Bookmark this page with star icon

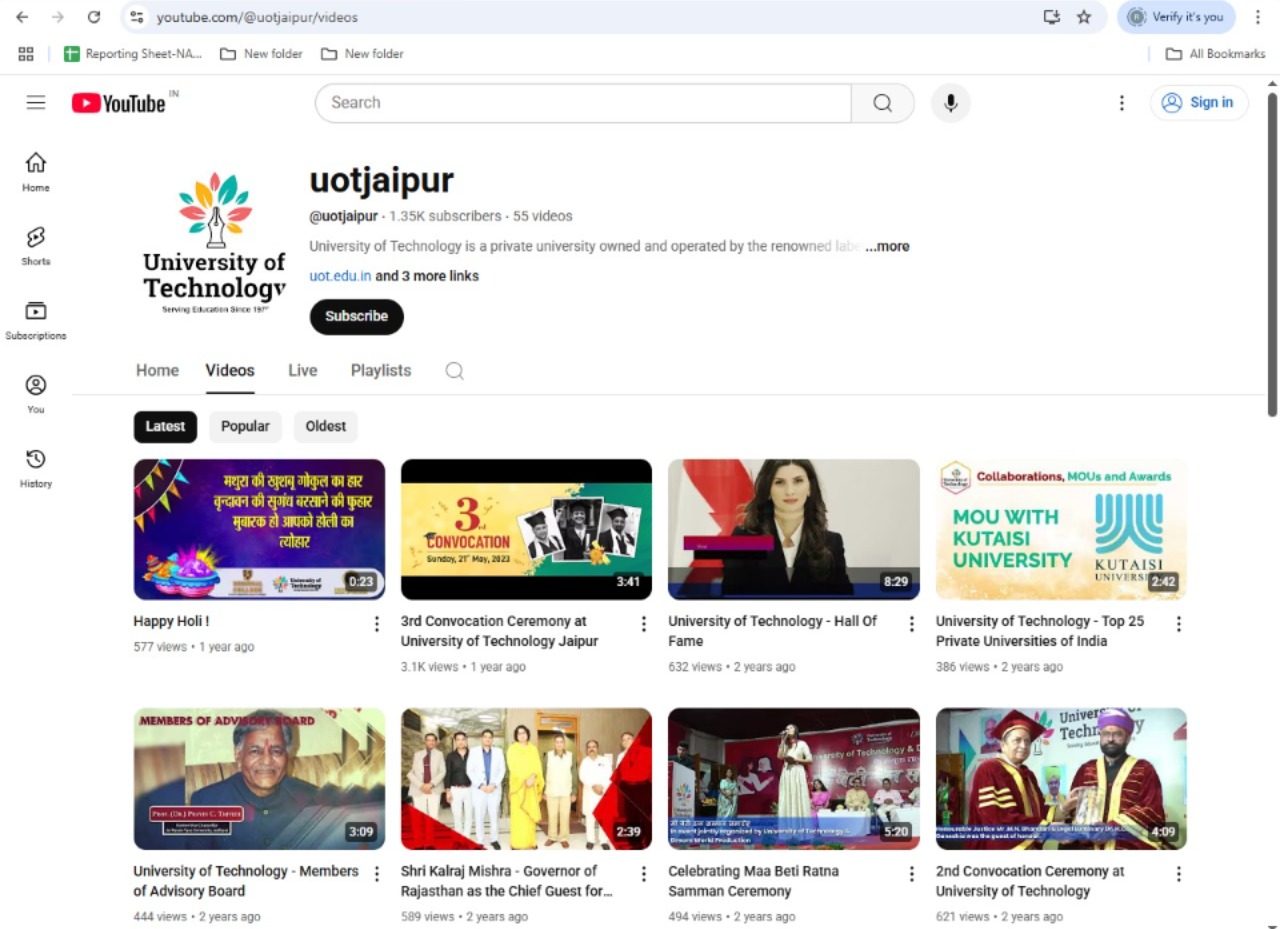(x=1084, y=17)
